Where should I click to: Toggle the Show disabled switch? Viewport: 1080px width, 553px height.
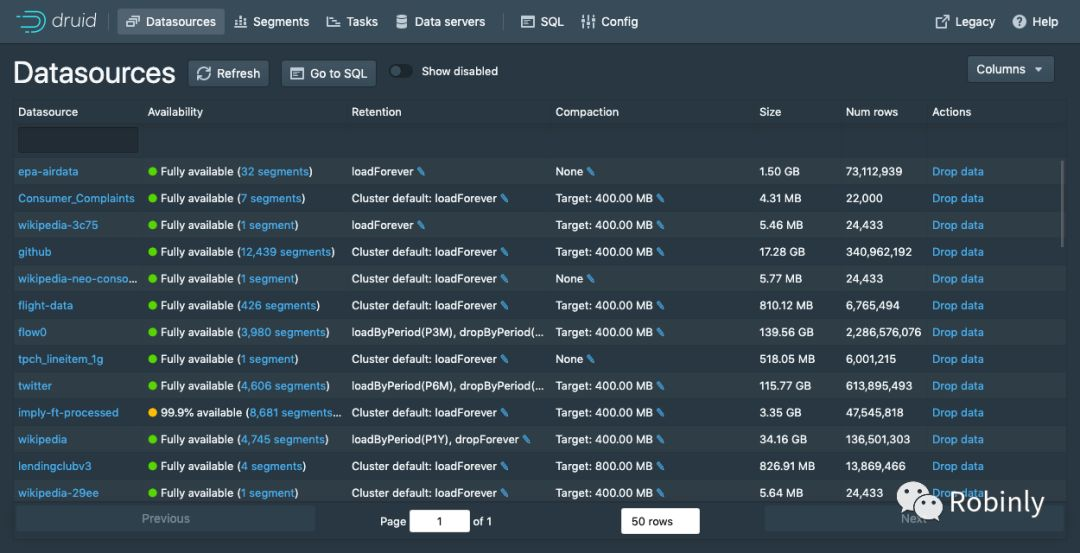tap(401, 72)
